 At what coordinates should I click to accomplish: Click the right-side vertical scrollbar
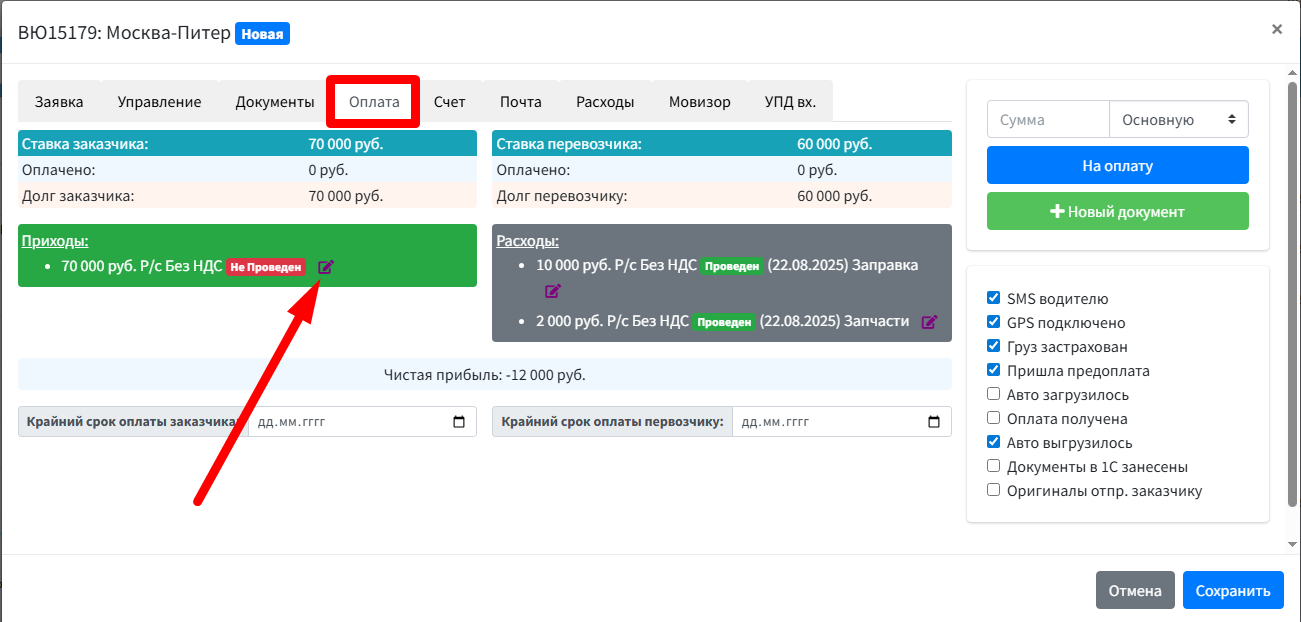(1292, 300)
